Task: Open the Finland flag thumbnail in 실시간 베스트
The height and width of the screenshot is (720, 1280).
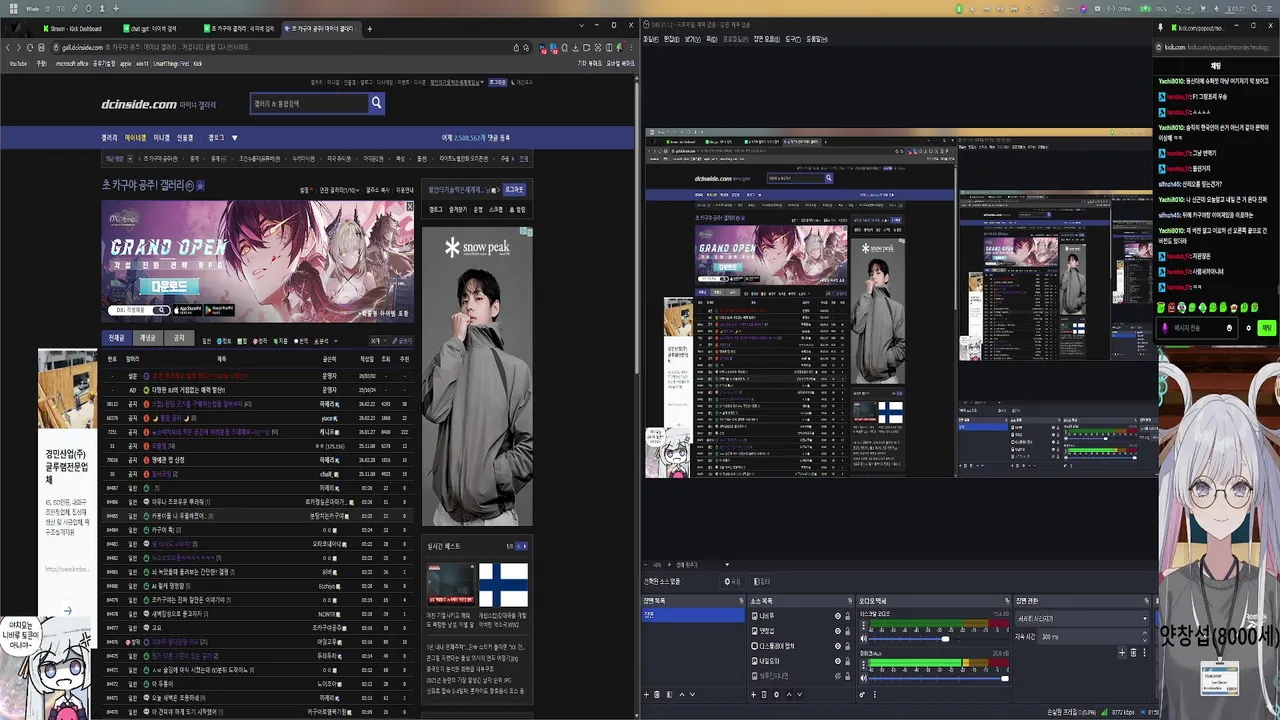Action: tap(503, 585)
